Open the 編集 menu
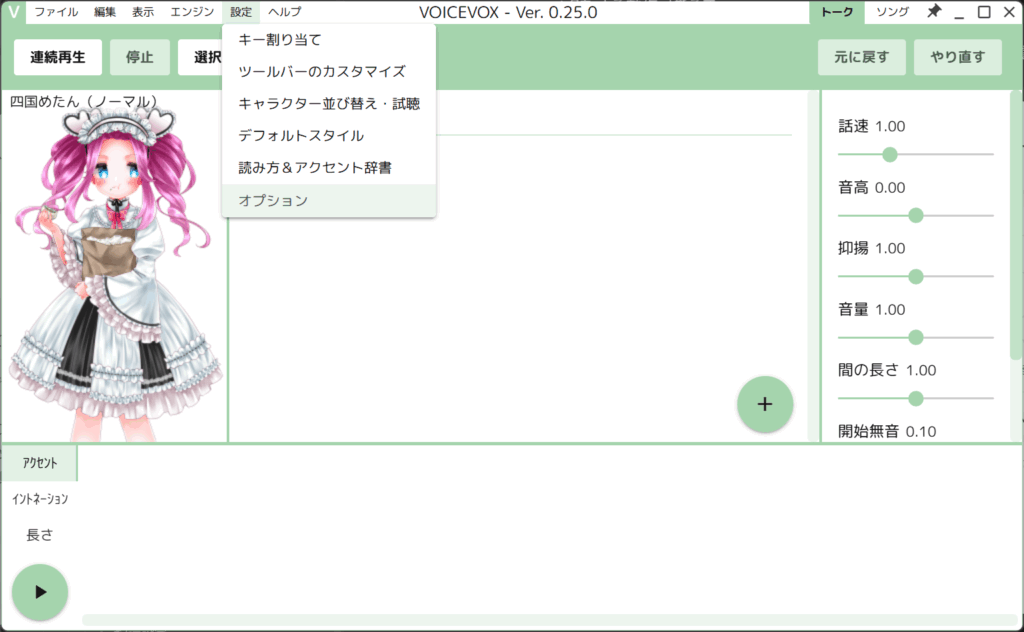This screenshot has width=1024, height=632. pyautogui.click(x=105, y=12)
